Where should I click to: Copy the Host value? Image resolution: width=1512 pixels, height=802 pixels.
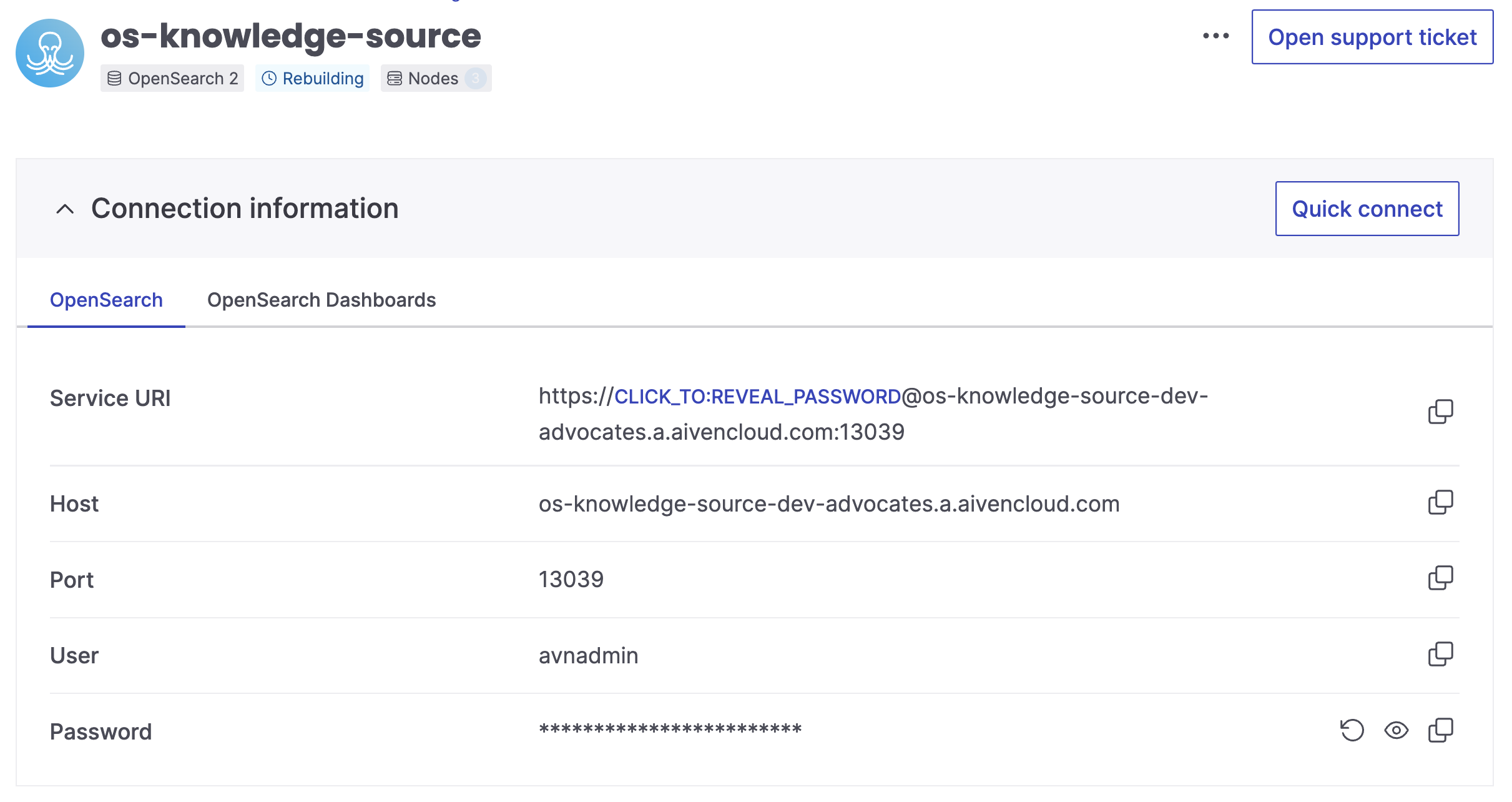coord(1440,503)
